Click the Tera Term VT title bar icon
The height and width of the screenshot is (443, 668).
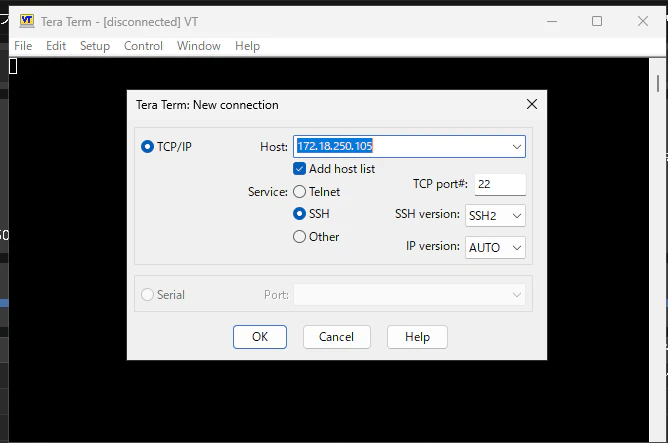[27, 20]
